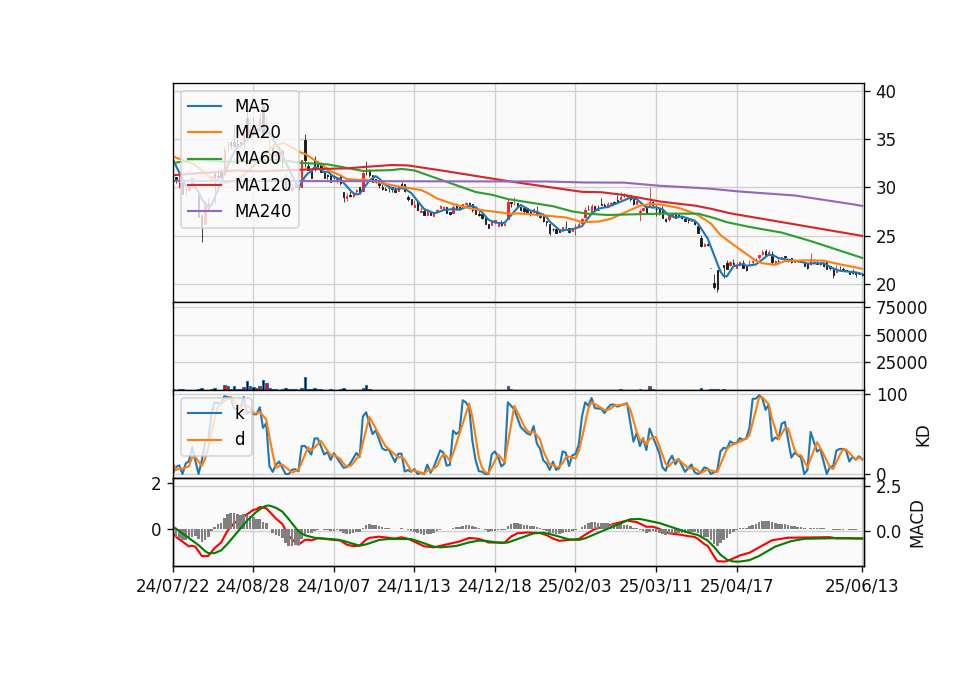Click the MA20 legend label

(x=257, y=132)
